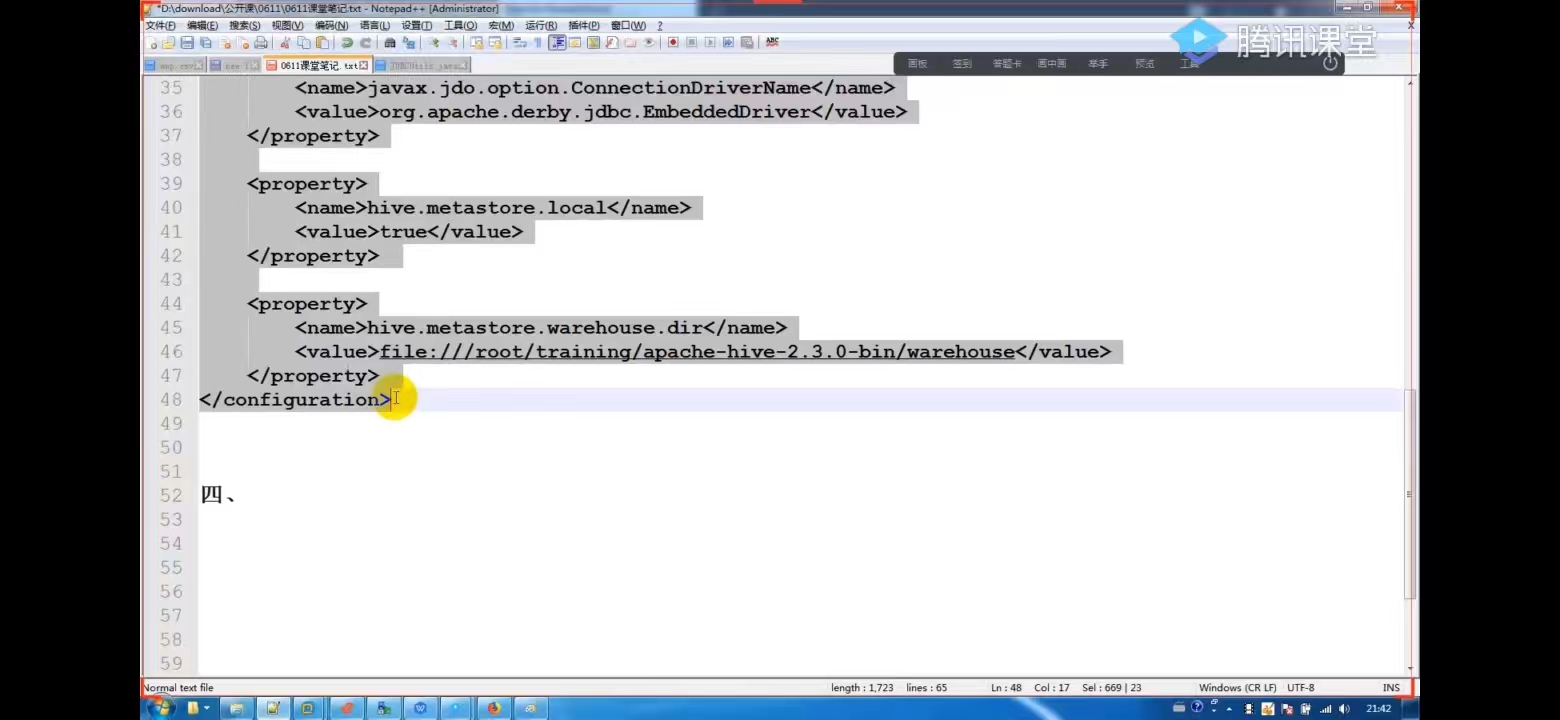Open the 搜索(S) menu
Screen dimensions: 1560x720
click(x=245, y=25)
